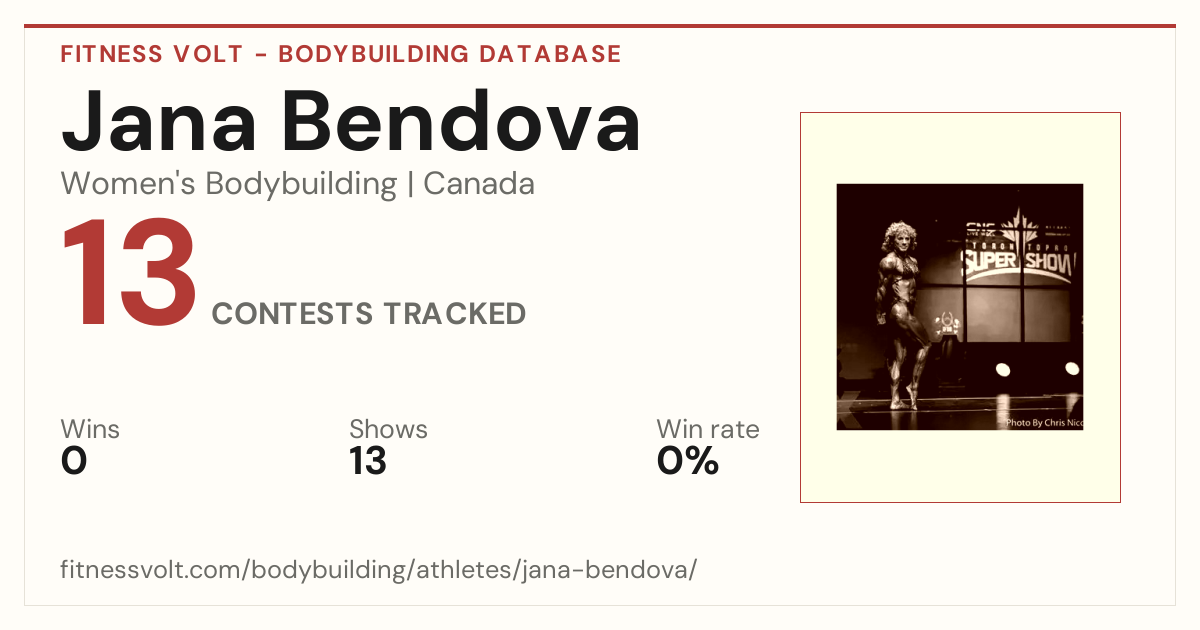Click the Canada country label
Screen dimensions: 1200x630
[479, 184]
